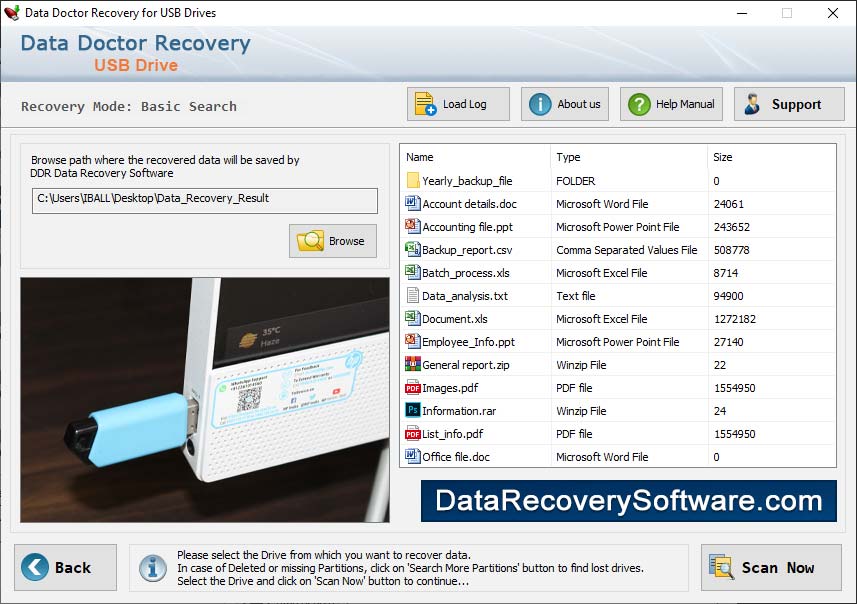Viewport: 857px width, 604px height.
Task: Click the icon beside Information.rar
Action: [x=413, y=411]
